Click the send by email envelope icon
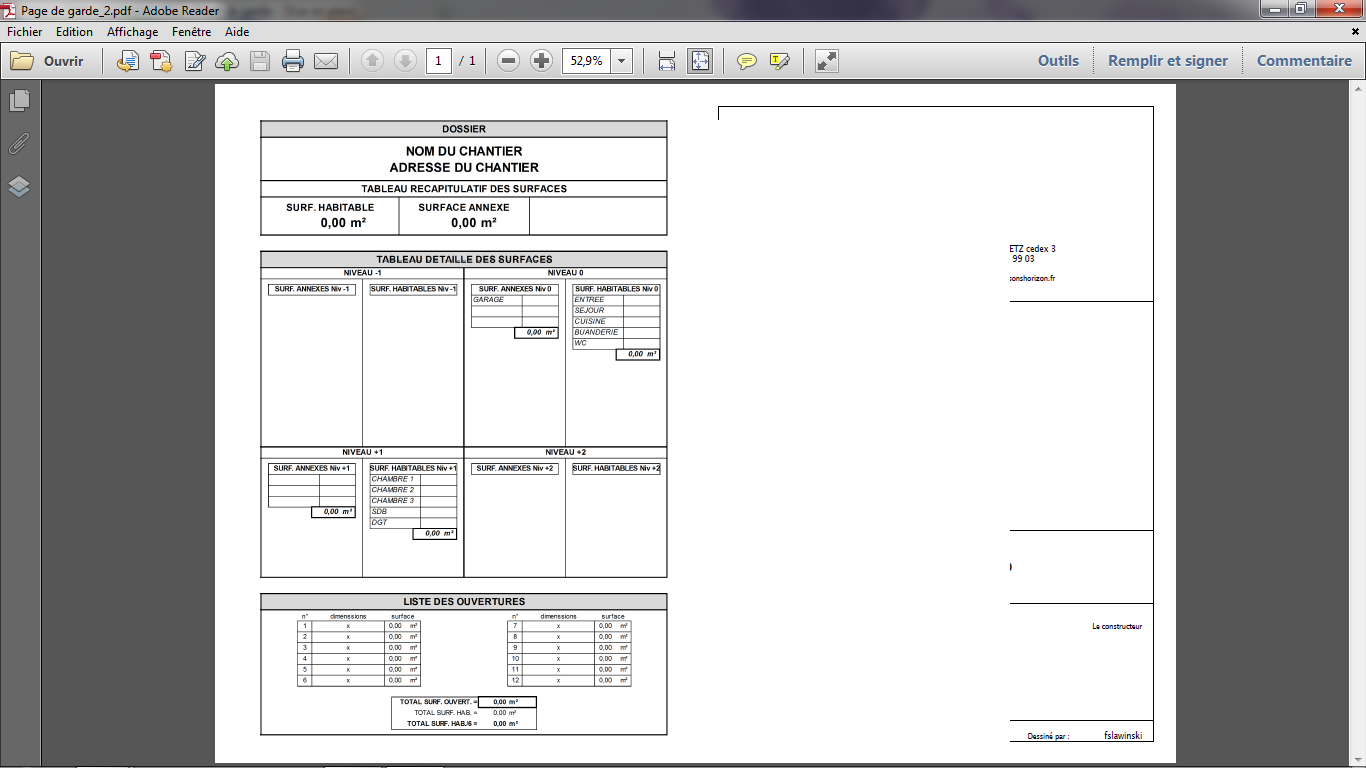The width and height of the screenshot is (1366, 768). [326, 61]
